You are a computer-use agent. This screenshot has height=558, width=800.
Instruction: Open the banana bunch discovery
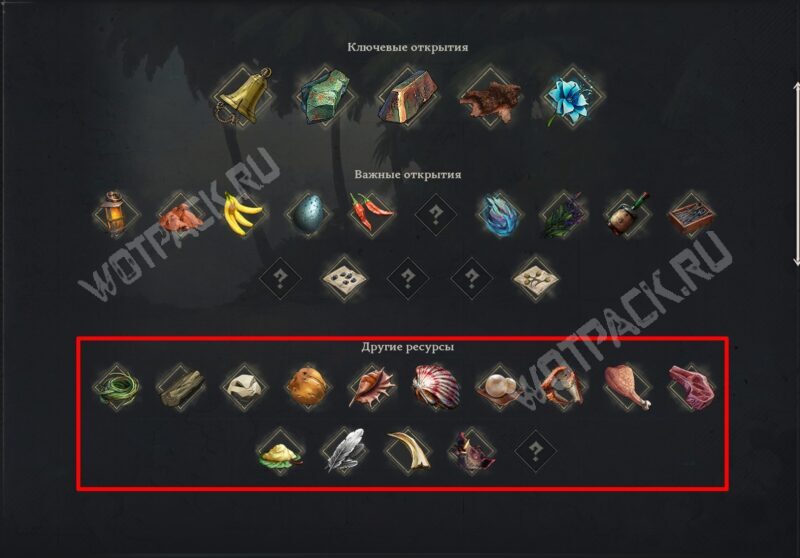[x=243, y=214]
